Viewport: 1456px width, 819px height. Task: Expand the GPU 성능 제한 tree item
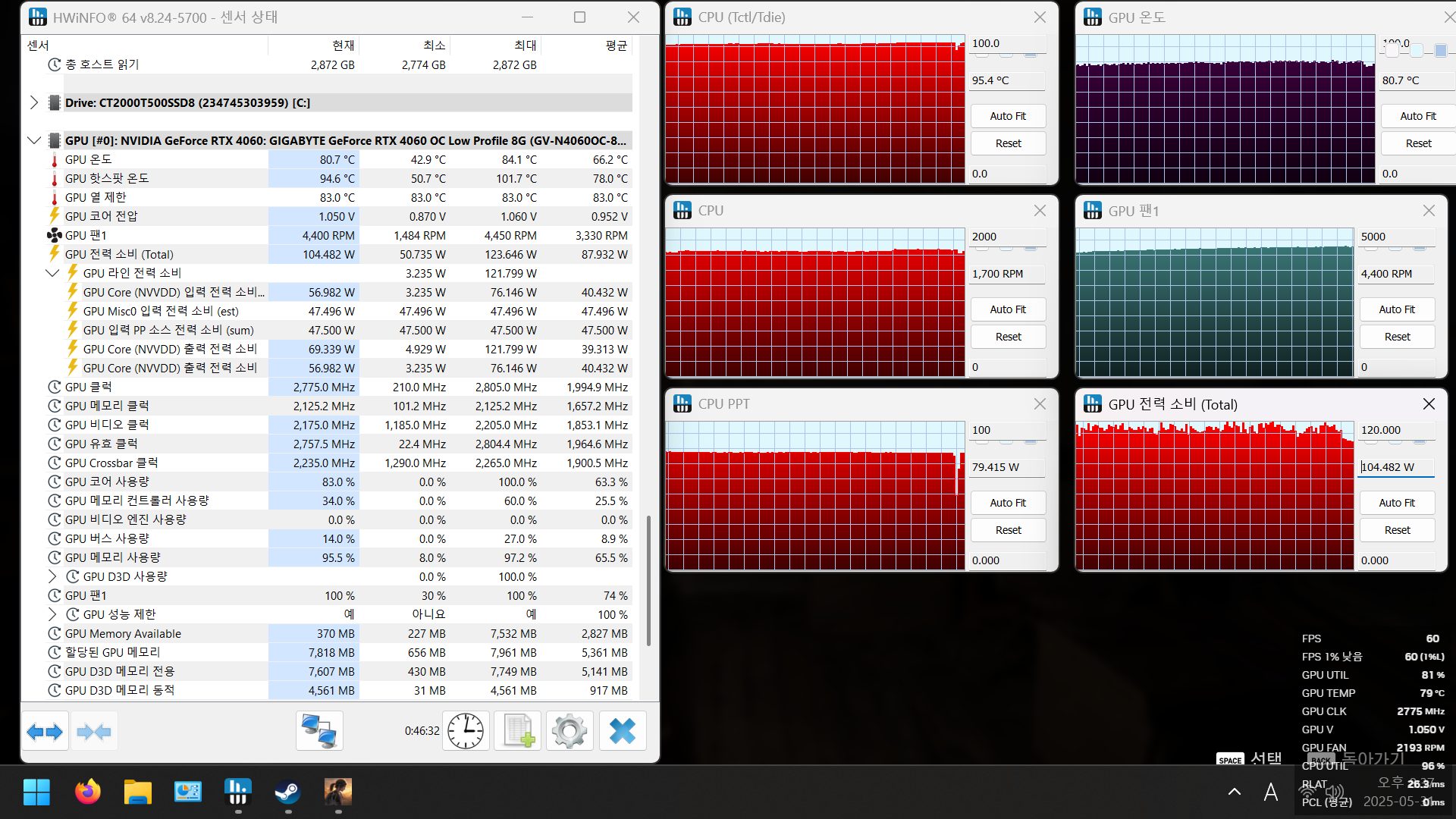[52, 614]
